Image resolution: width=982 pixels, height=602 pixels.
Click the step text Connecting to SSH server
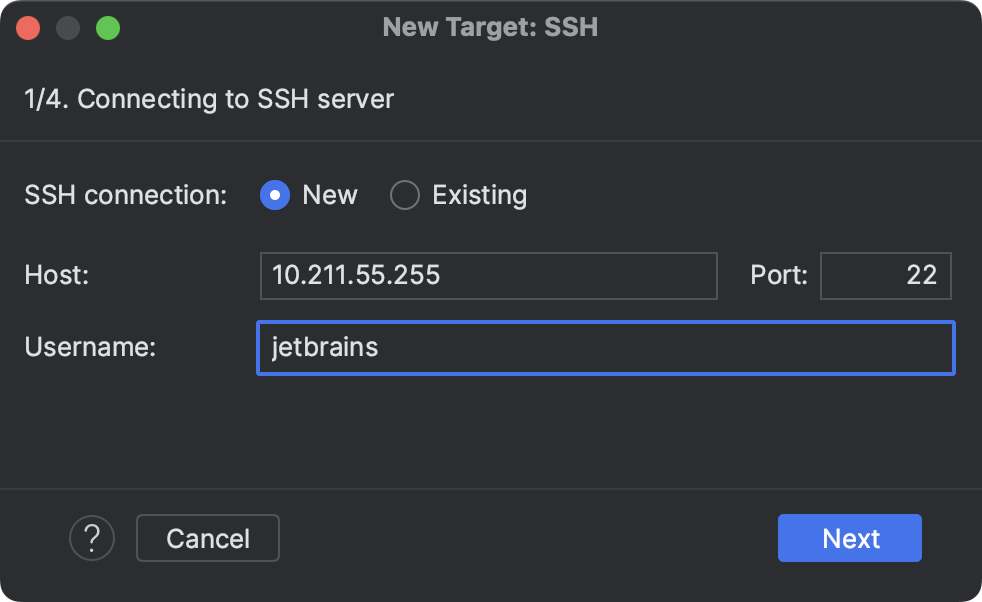click(209, 99)
